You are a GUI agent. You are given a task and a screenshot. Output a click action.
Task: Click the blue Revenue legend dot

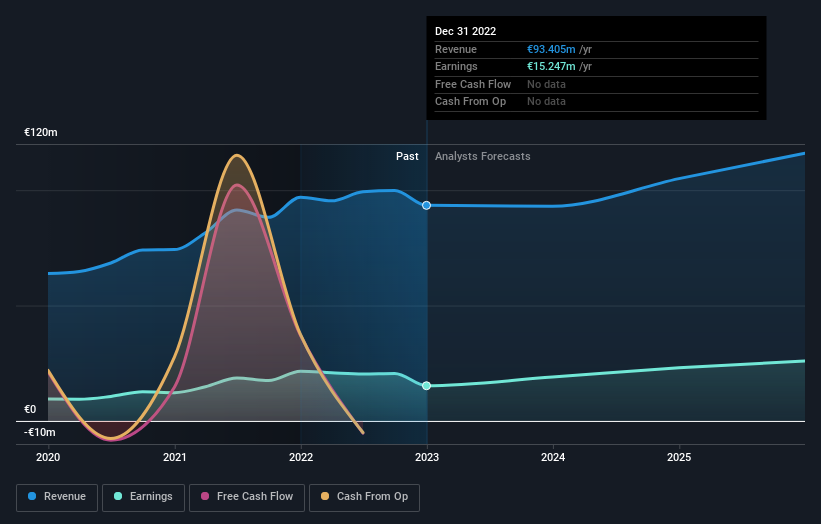click(32, 496)
